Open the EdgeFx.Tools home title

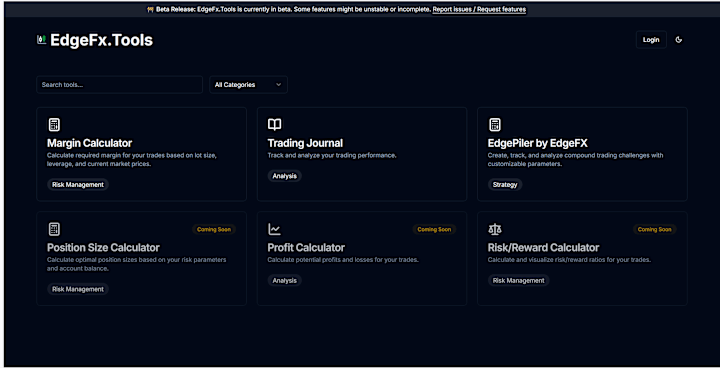pos(101,40)
